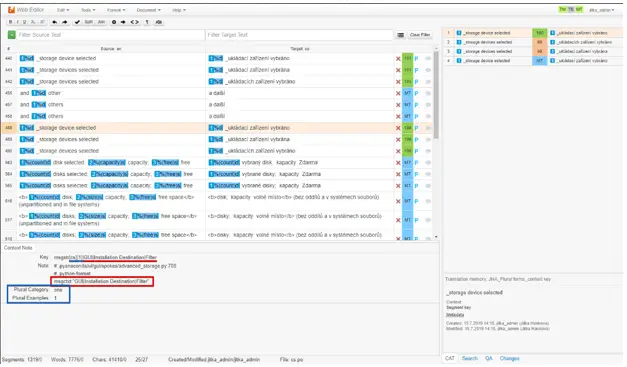Click the %(free)s tag in source row 565
The height and width of the screenshot is (367, 627).
168,186
